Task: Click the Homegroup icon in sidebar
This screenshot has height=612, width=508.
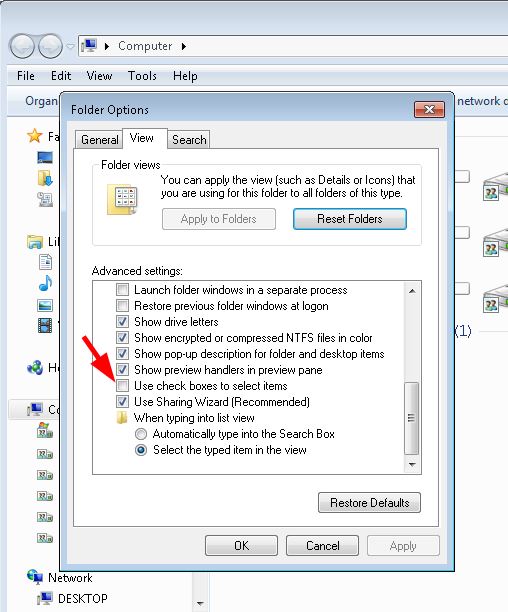Action: coord(35,367)
